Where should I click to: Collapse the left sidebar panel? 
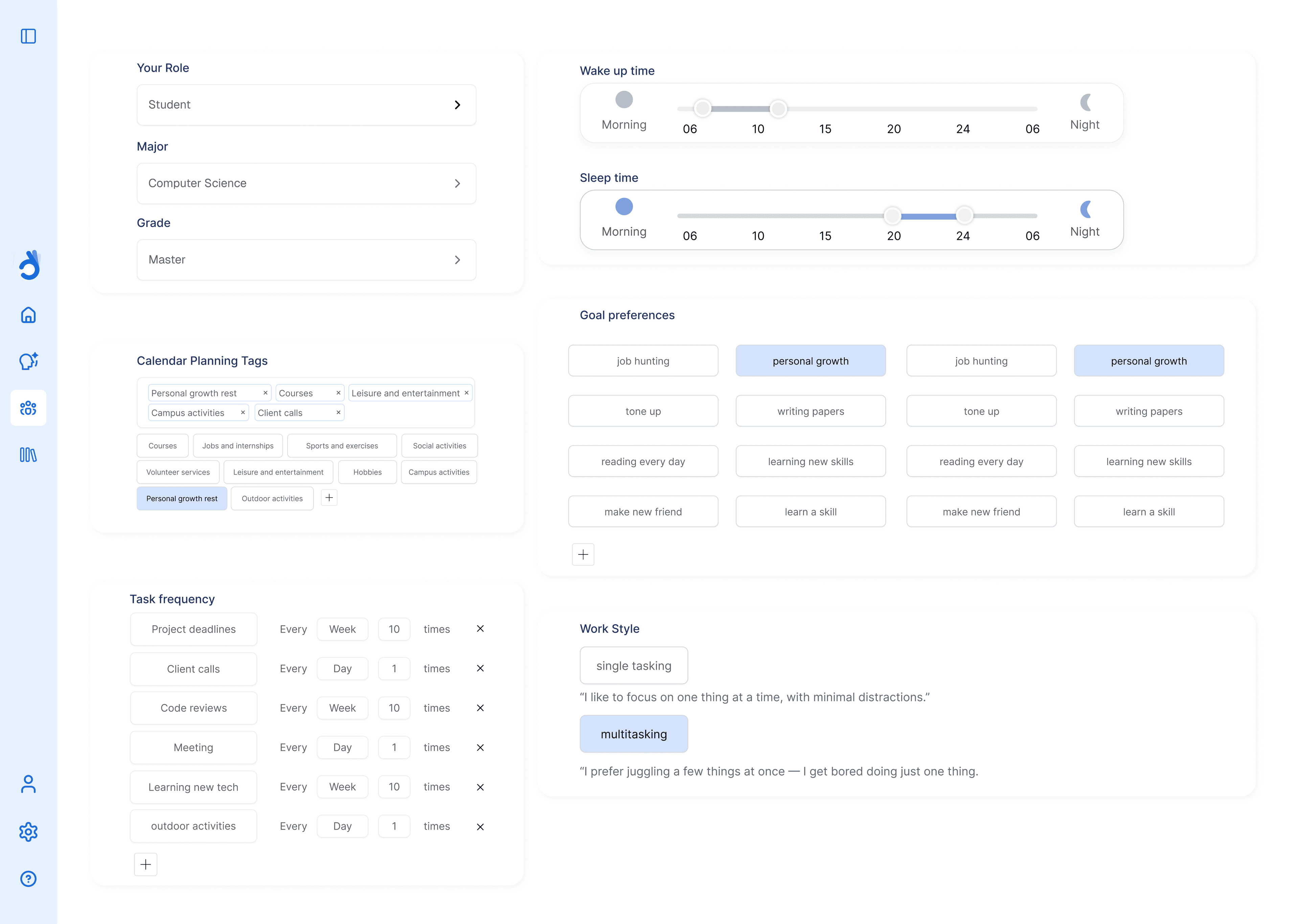[x=28, y=36]
